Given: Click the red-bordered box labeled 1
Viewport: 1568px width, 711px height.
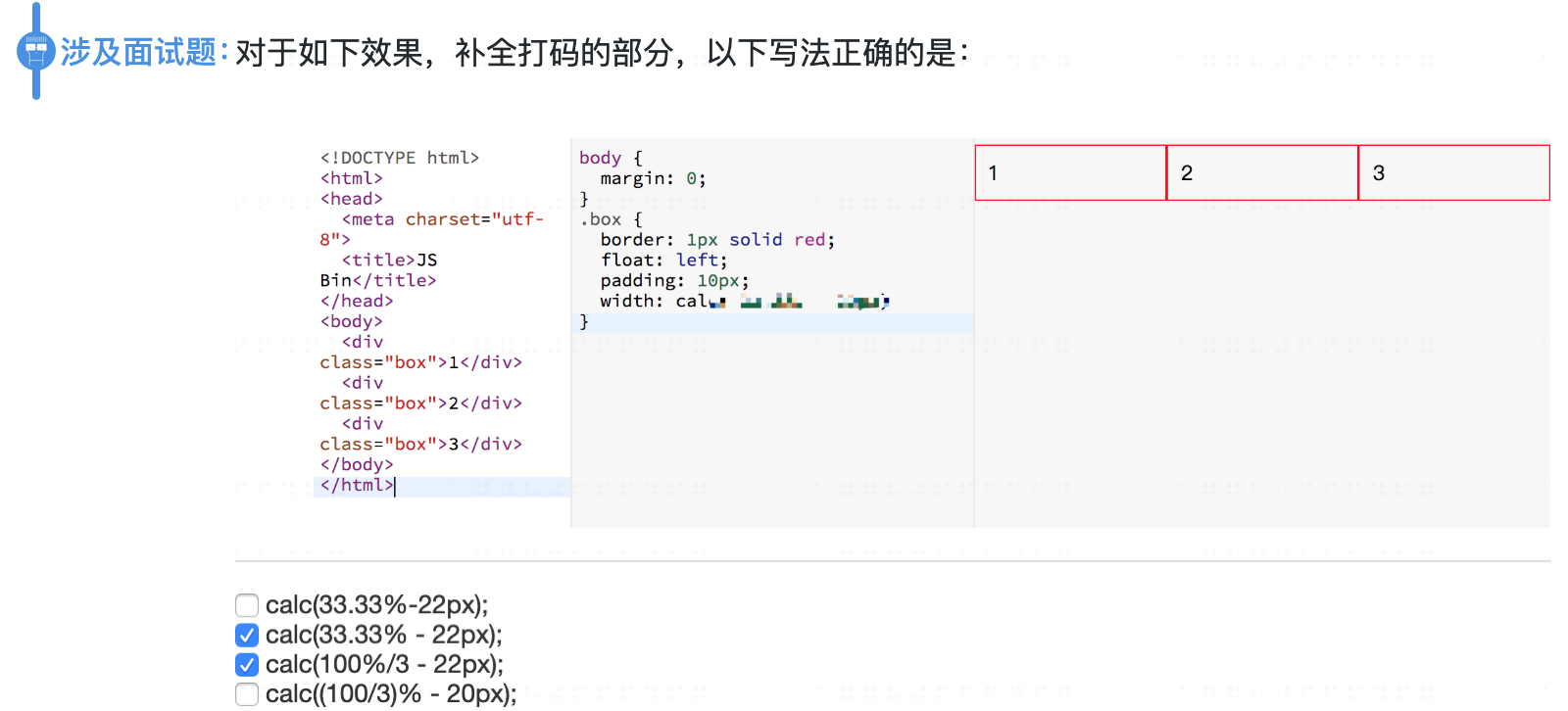Looking at the screenshot, I should tap(1070, 172).
